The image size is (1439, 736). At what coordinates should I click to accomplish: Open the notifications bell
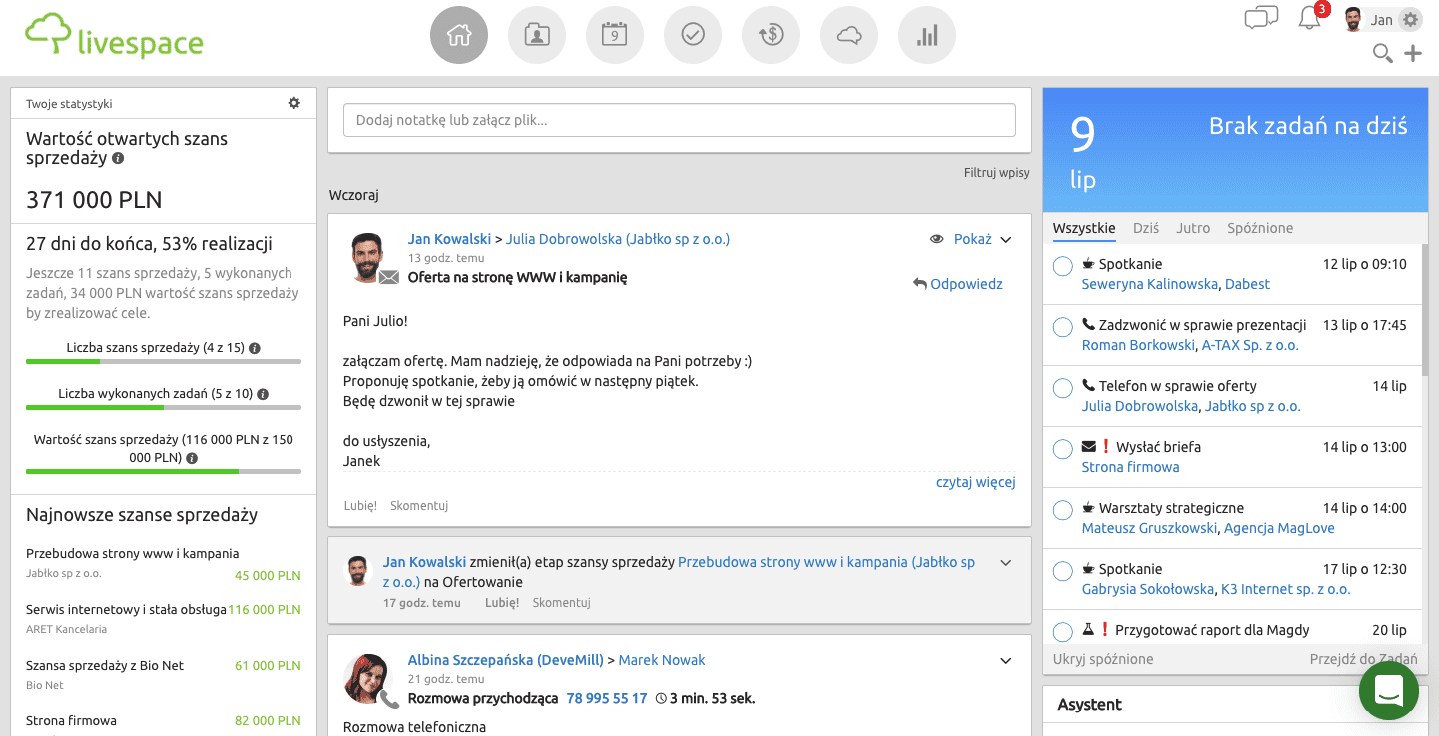tap(1309, 19)
